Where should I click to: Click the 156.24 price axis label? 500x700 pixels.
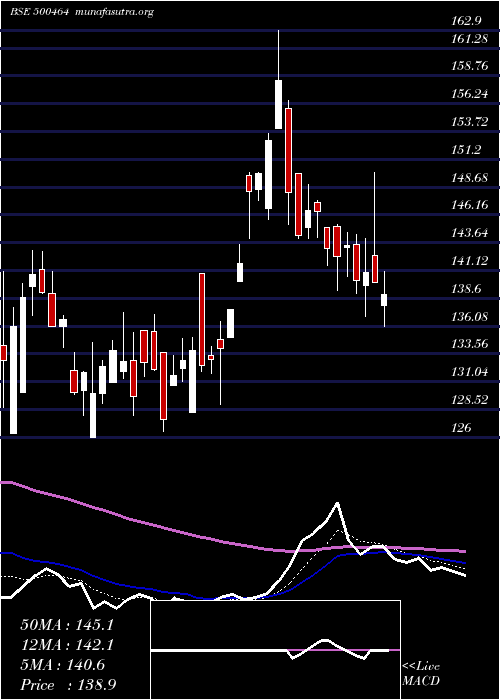tap(469, 94)
